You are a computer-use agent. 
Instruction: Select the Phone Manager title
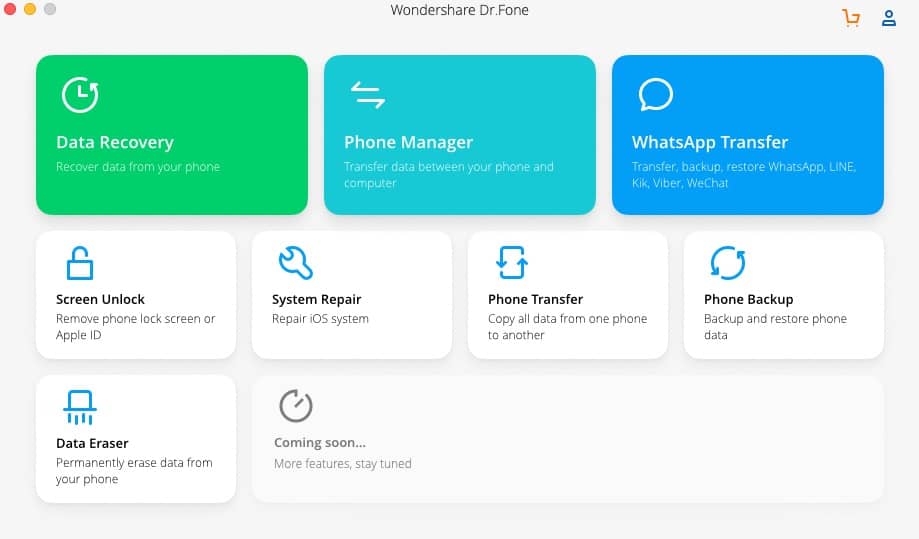pos(409,142)
